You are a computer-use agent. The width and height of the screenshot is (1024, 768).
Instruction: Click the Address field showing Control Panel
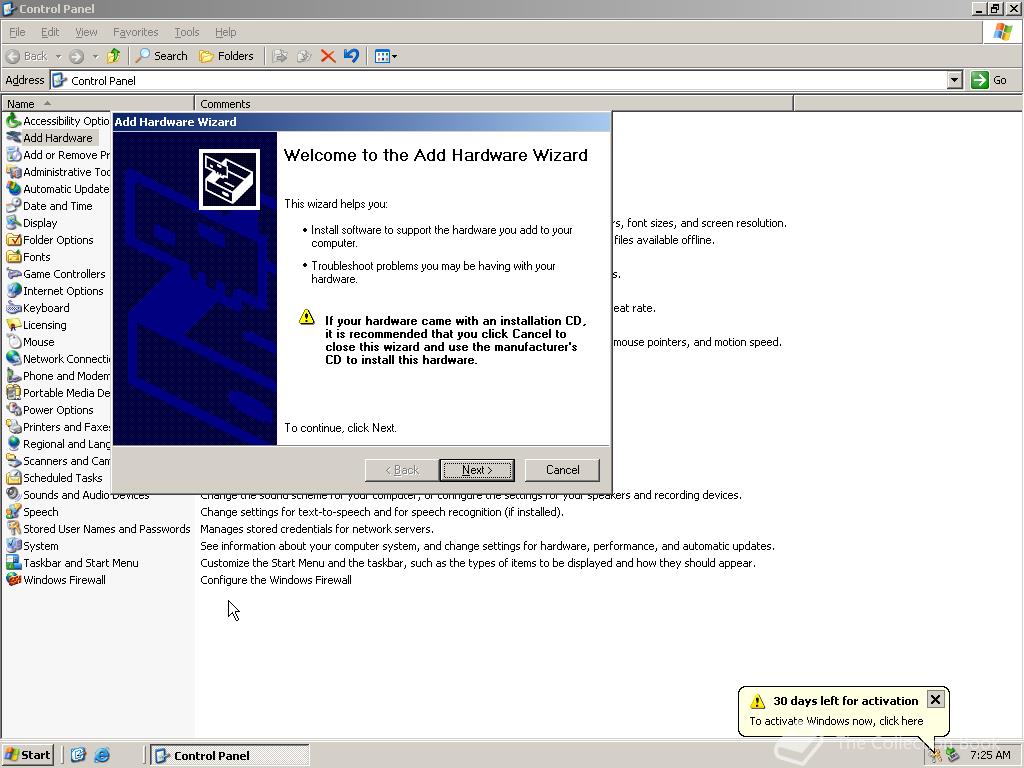pyautogui.click(x=500, y=80)
